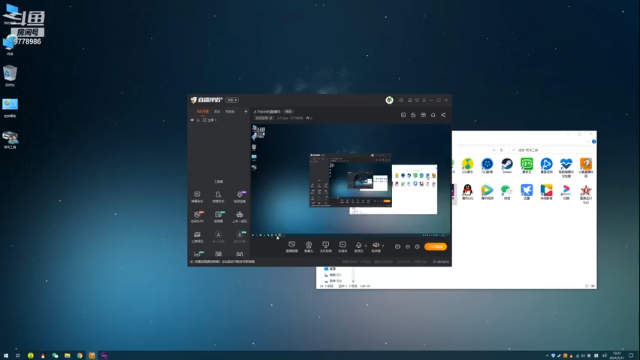Click the Explorer search field
This screenshot has height=360, width=640.
[551, 150]
